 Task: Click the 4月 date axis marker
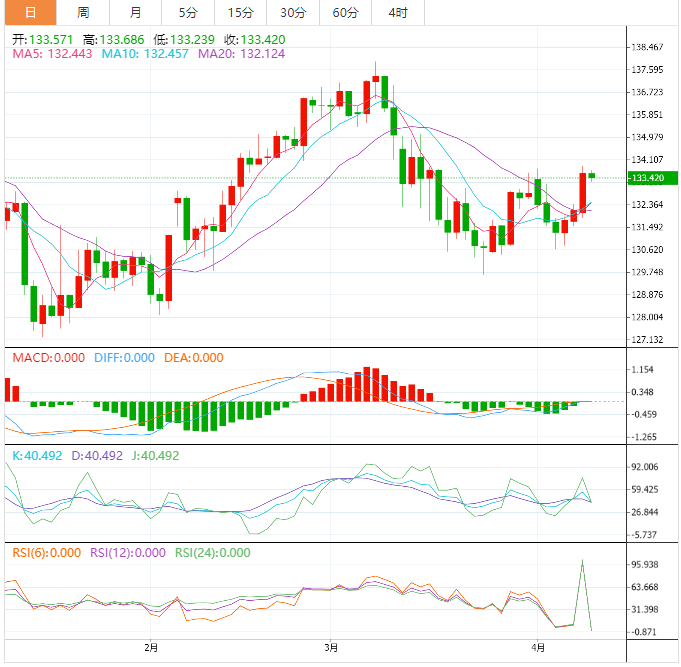pyautogui.click(x=538, y=648)
